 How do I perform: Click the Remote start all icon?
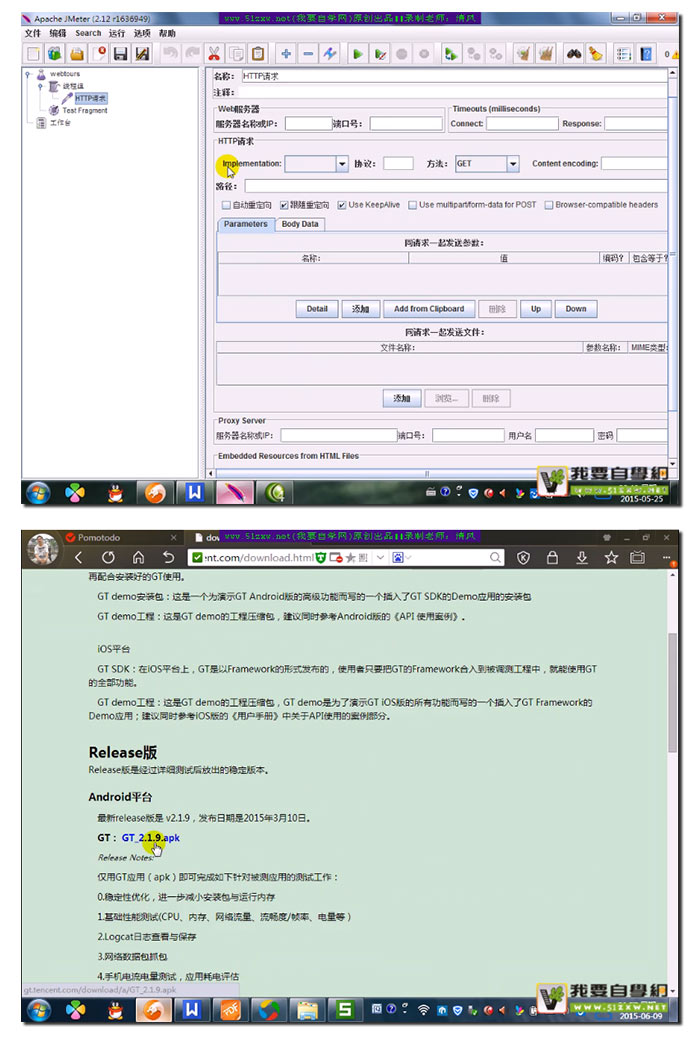pos(451,54)
